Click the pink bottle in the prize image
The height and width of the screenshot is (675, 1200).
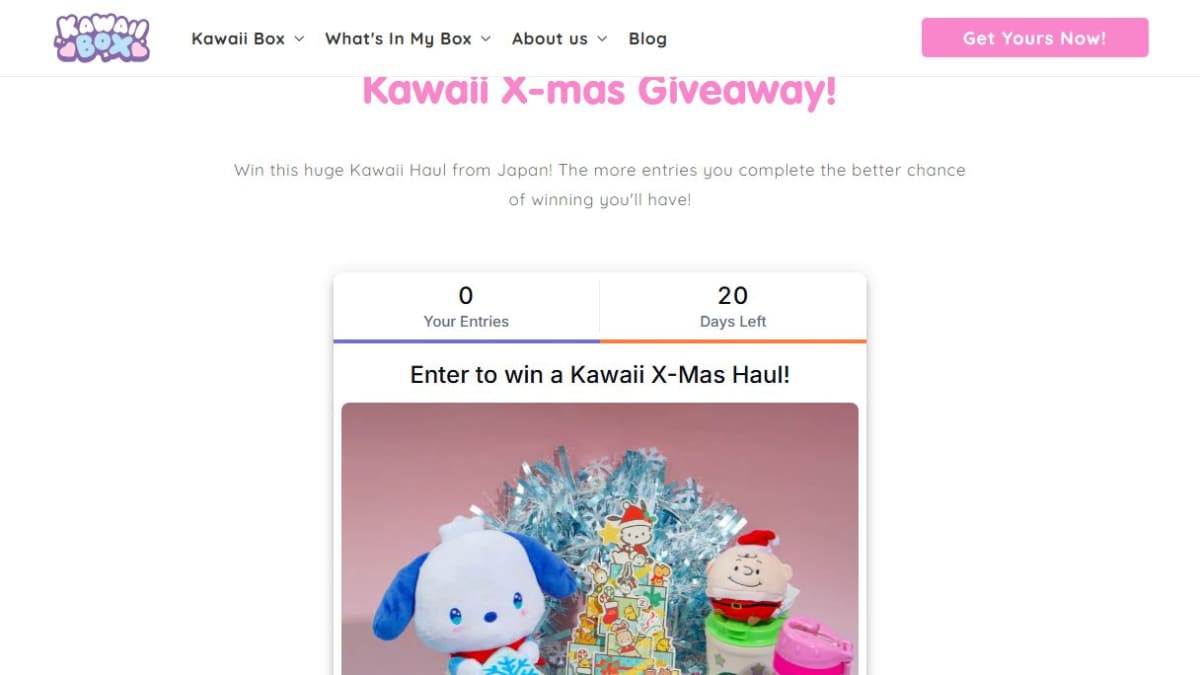pos(810,646)
